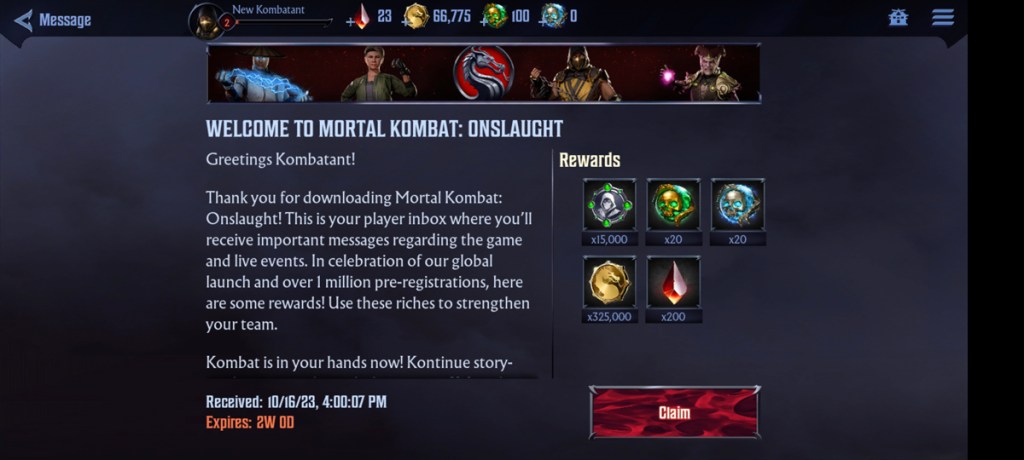Select the red crystal x200 reward
This screenshot has width=1024, height=460.
pos(673,289)
